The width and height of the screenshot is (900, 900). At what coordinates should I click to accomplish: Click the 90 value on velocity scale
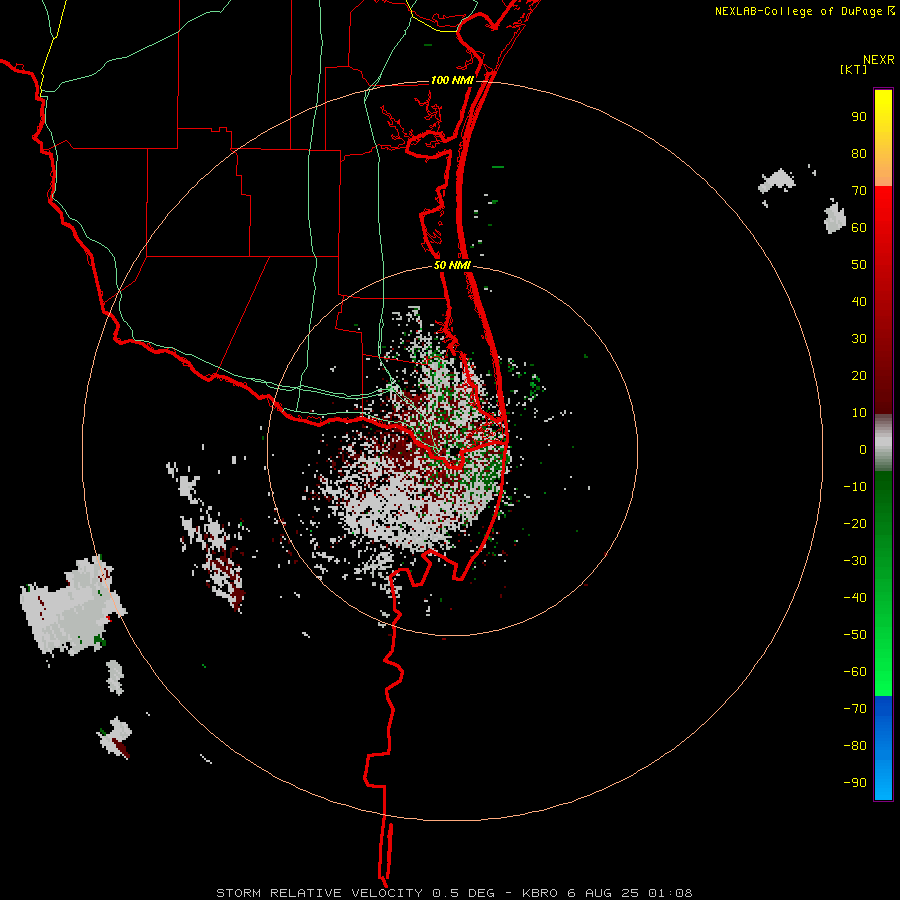[859, 117]
